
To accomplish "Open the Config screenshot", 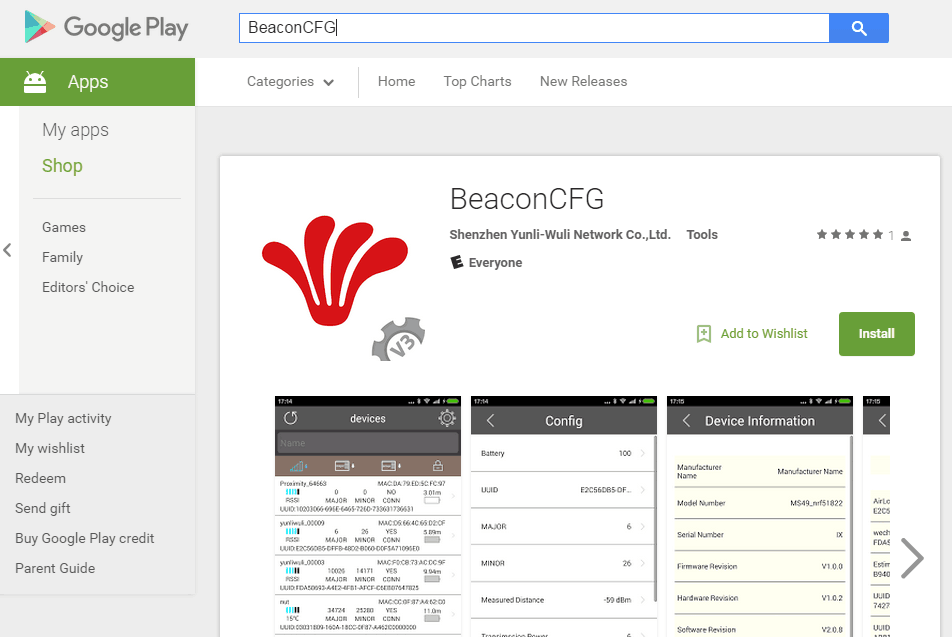I will pyautogui.click(x=564, y=516).
